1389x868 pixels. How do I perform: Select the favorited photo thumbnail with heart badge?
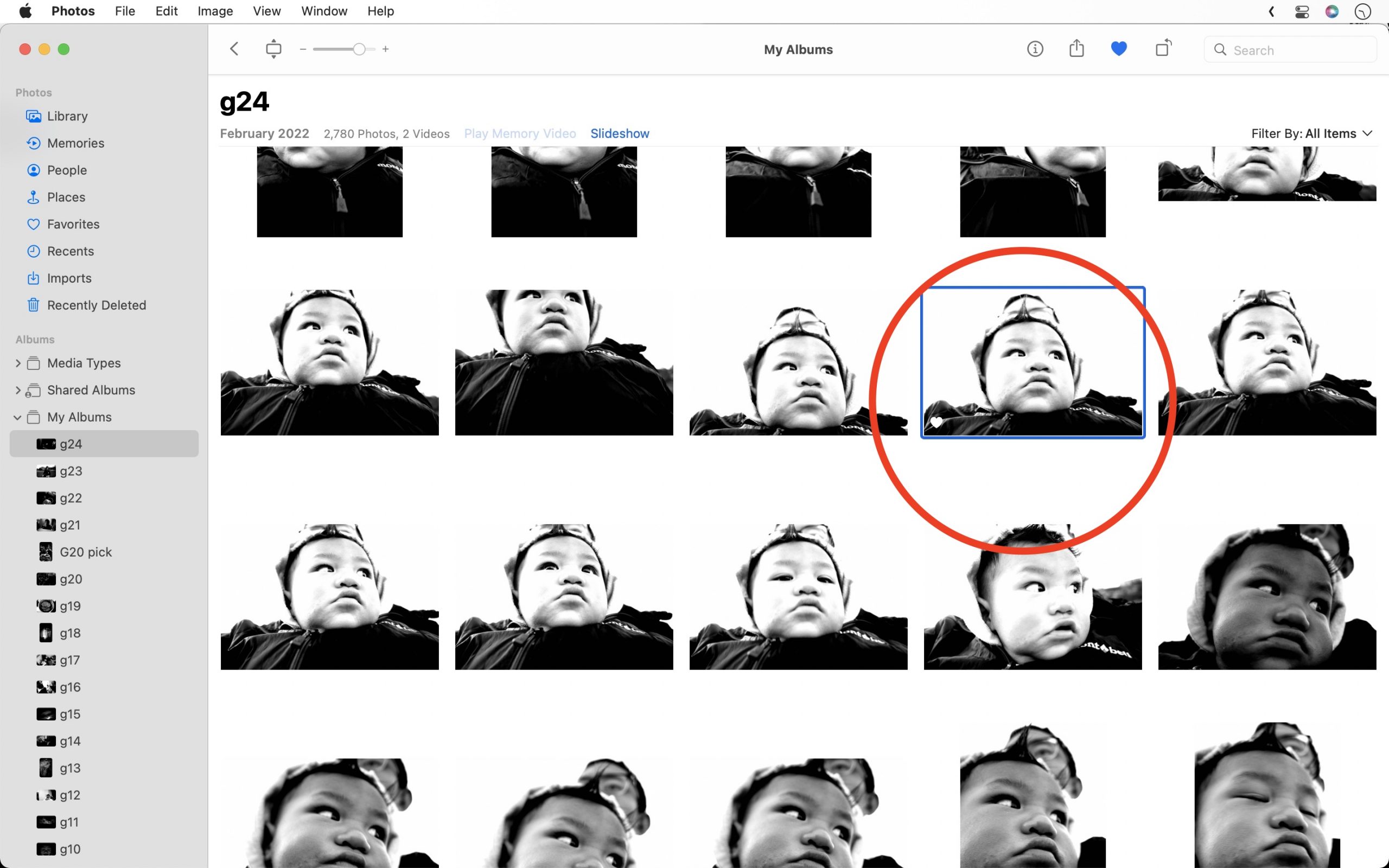[x=1033, y=362]
